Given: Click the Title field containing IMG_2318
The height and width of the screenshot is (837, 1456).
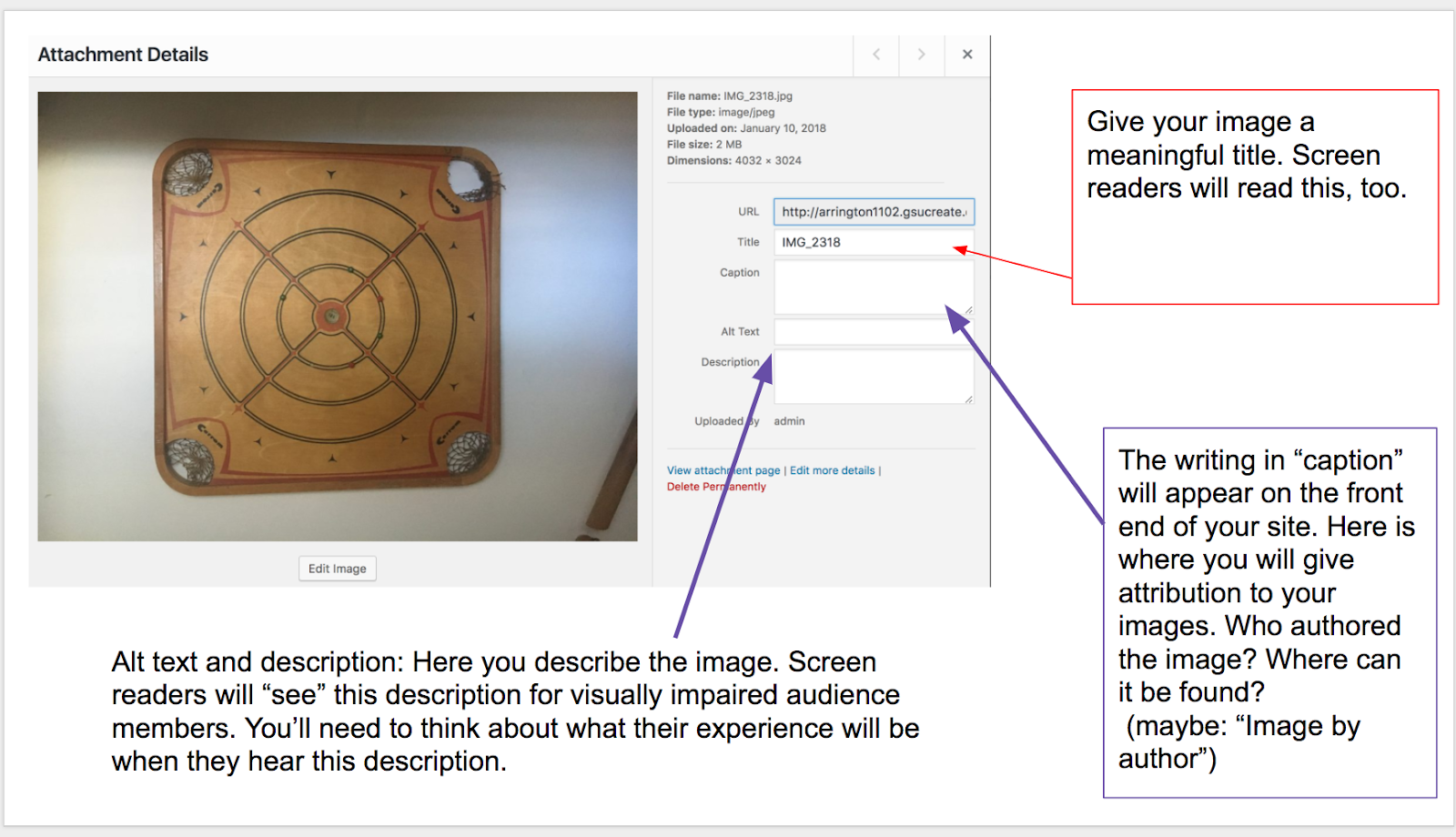Looking at the screenshot, I should (x=874, y=242).
